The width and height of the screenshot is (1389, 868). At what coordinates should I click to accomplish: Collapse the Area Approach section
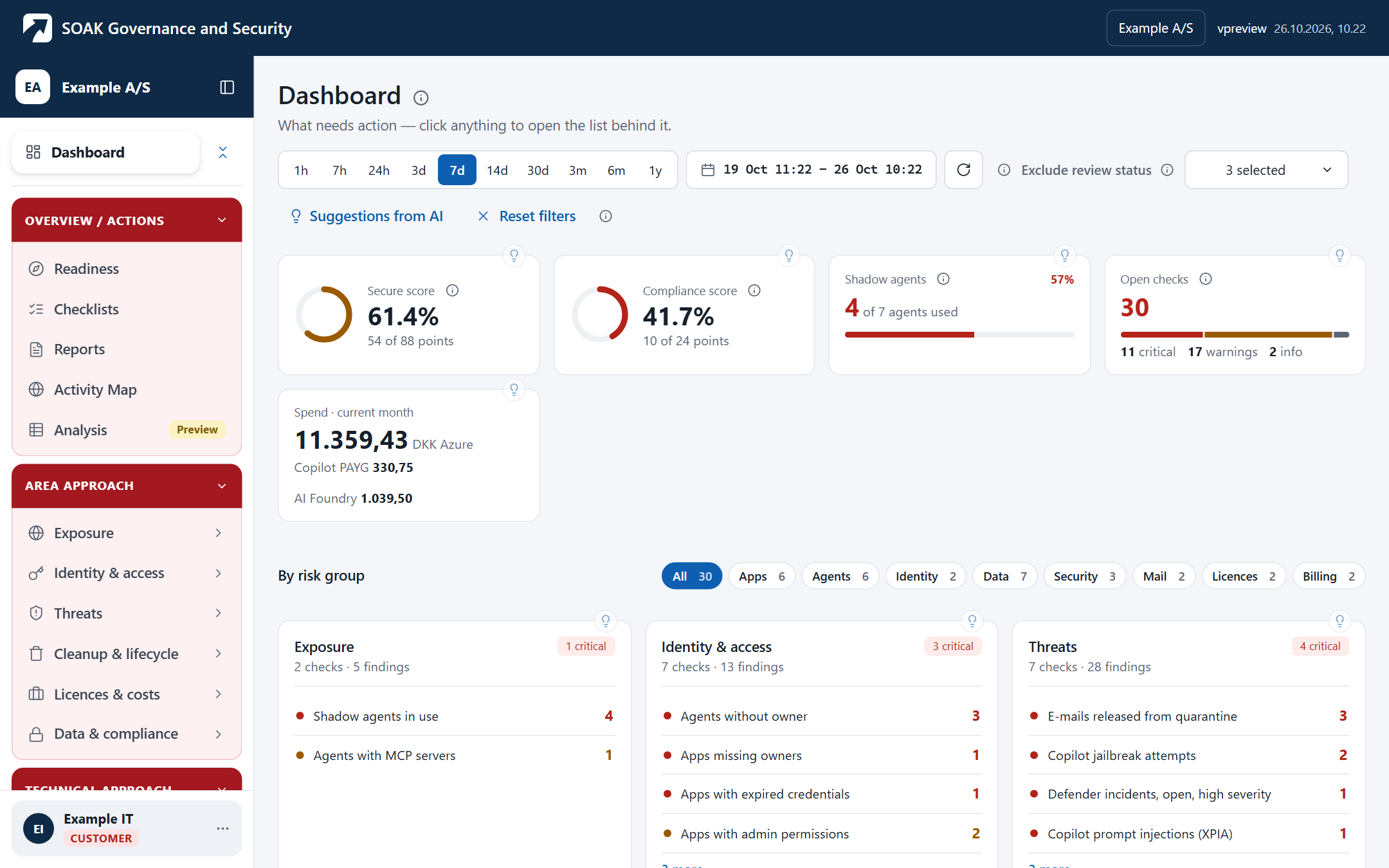point(127,485)
